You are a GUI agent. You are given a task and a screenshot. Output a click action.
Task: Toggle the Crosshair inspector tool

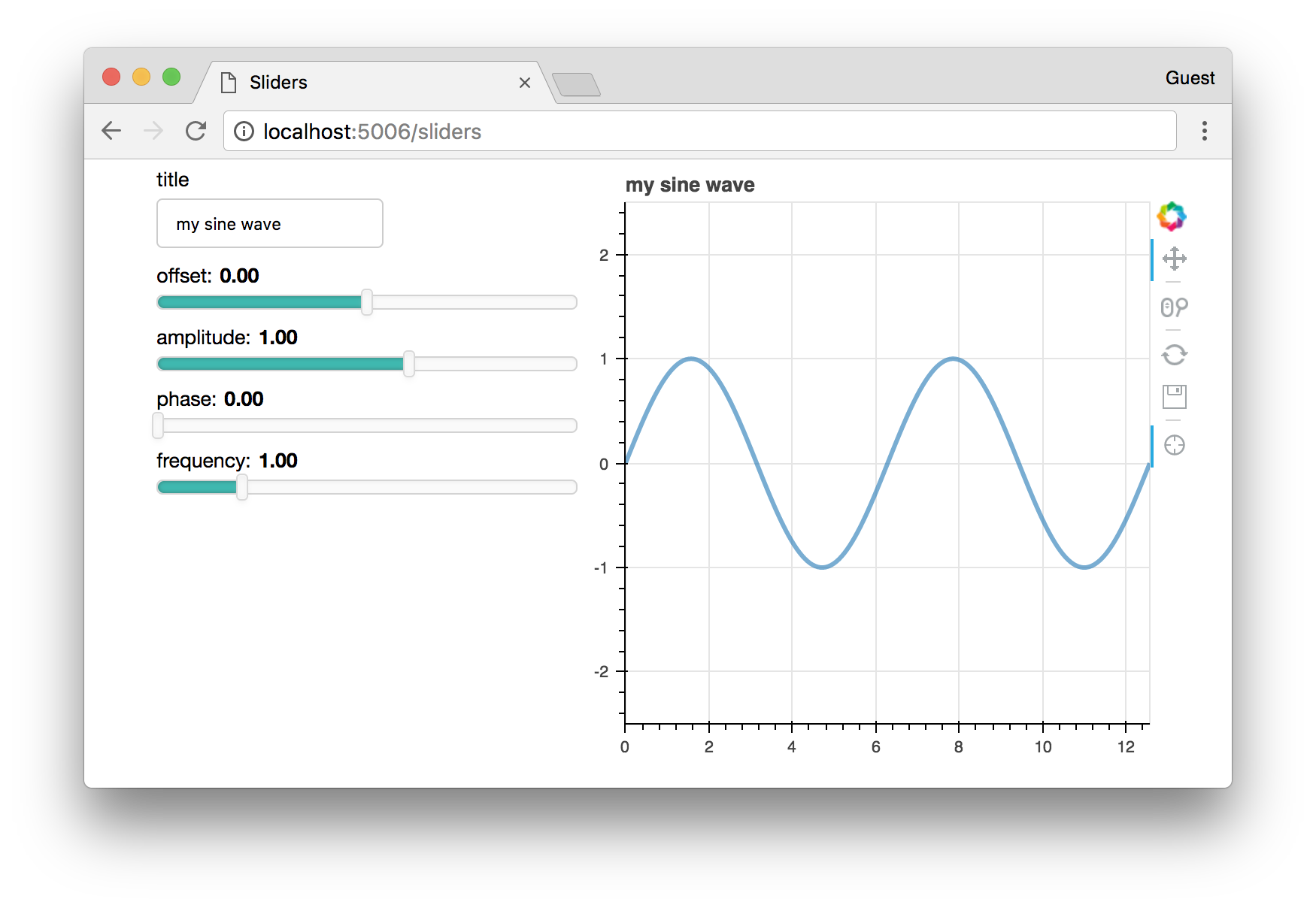coord(1174,445)
